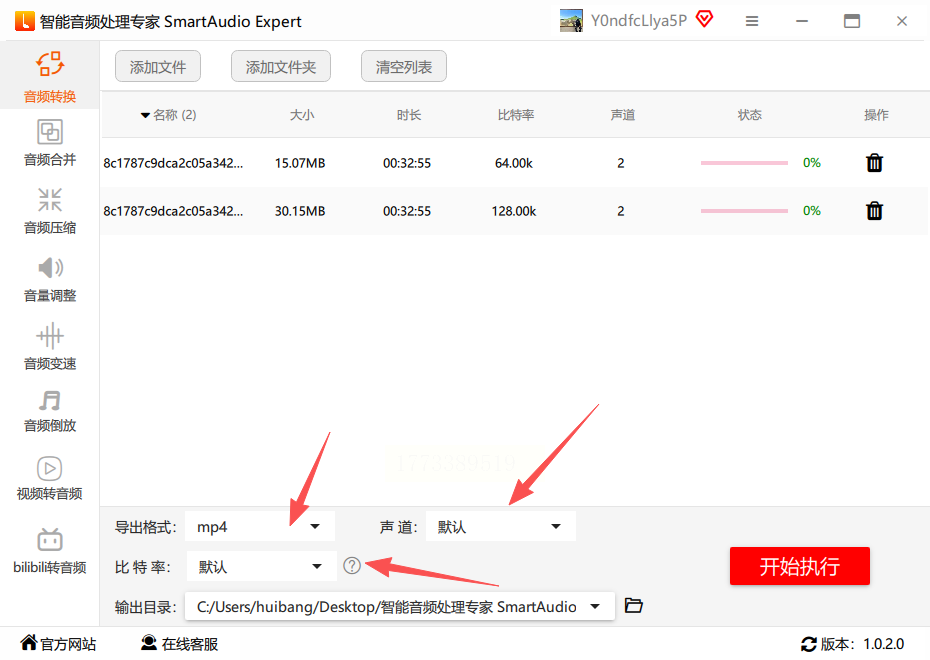
Task: Click progress bar of the 128.00k file
Action: [744, 211]
